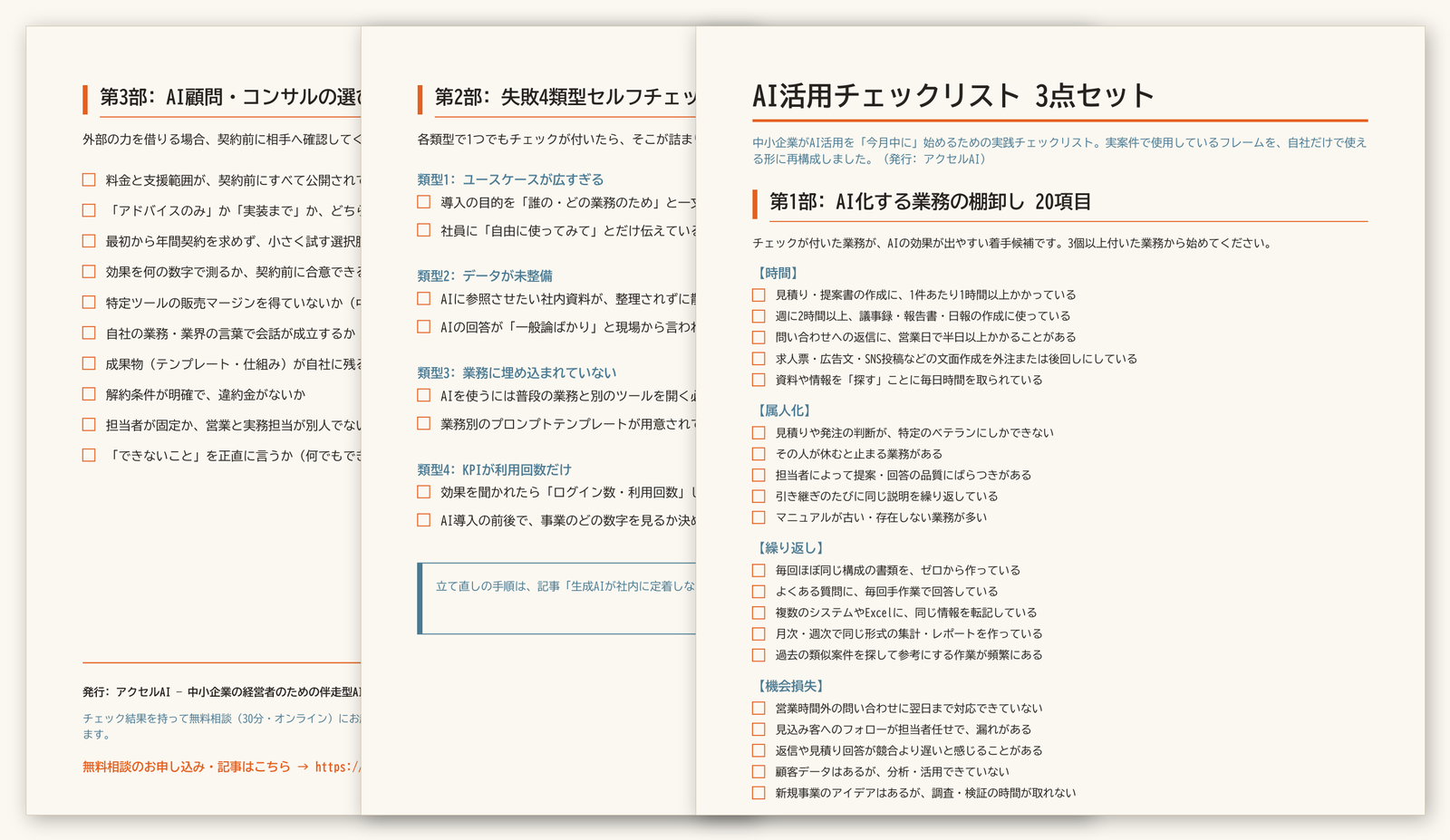Tick 営業時間外の問い合わせに翌日まで checkbox
The width and height of the screenshot is (1450, 840).
coord(759,709)
